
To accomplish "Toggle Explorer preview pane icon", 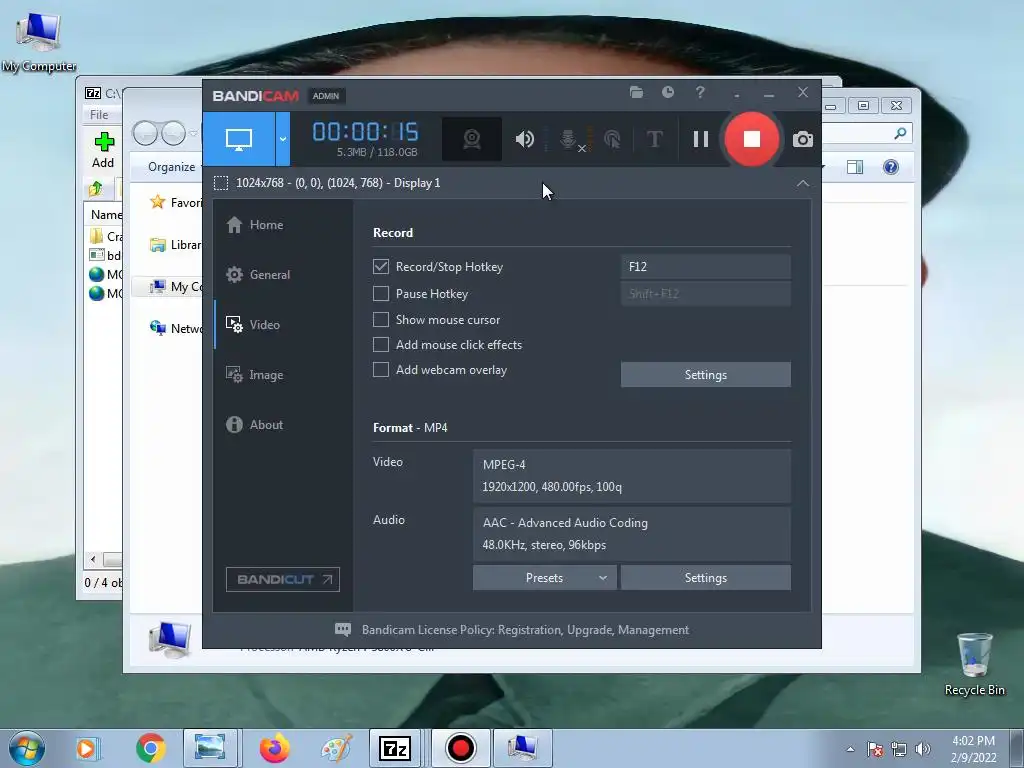I will click(x=855, y=167).
